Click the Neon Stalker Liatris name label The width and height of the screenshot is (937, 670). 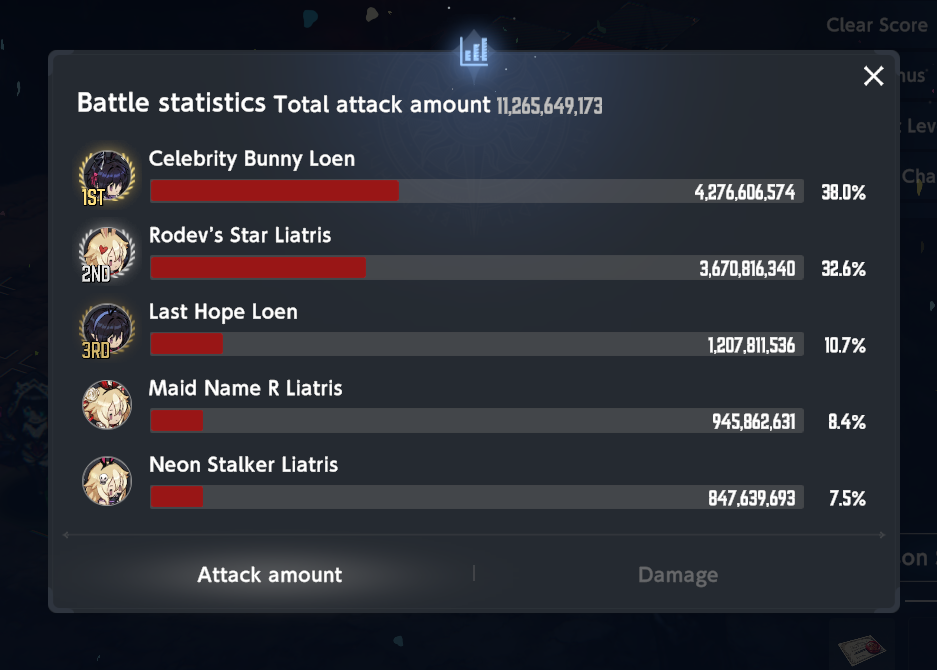click(x=243, y=465)
